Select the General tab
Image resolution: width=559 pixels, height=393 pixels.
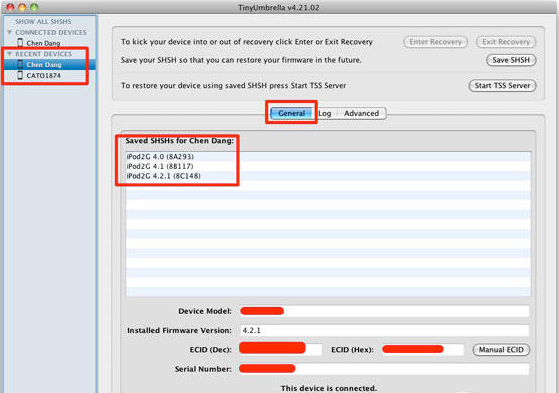click(292, 113)
